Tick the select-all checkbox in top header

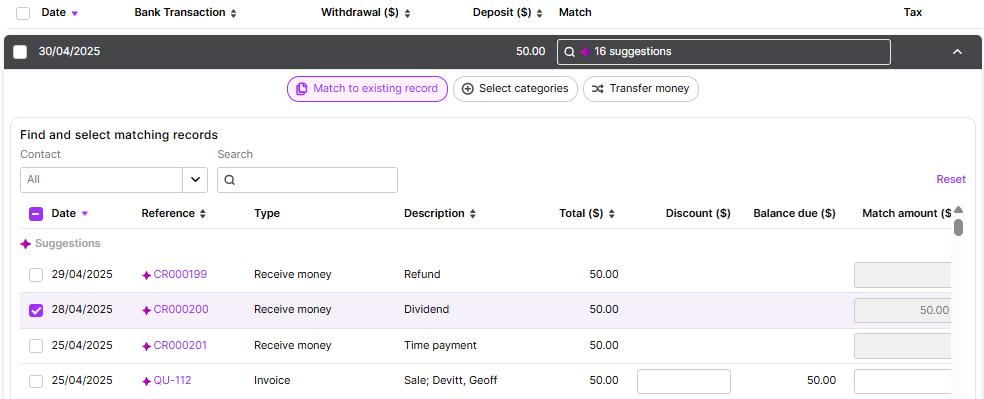(x=23, y=13)
